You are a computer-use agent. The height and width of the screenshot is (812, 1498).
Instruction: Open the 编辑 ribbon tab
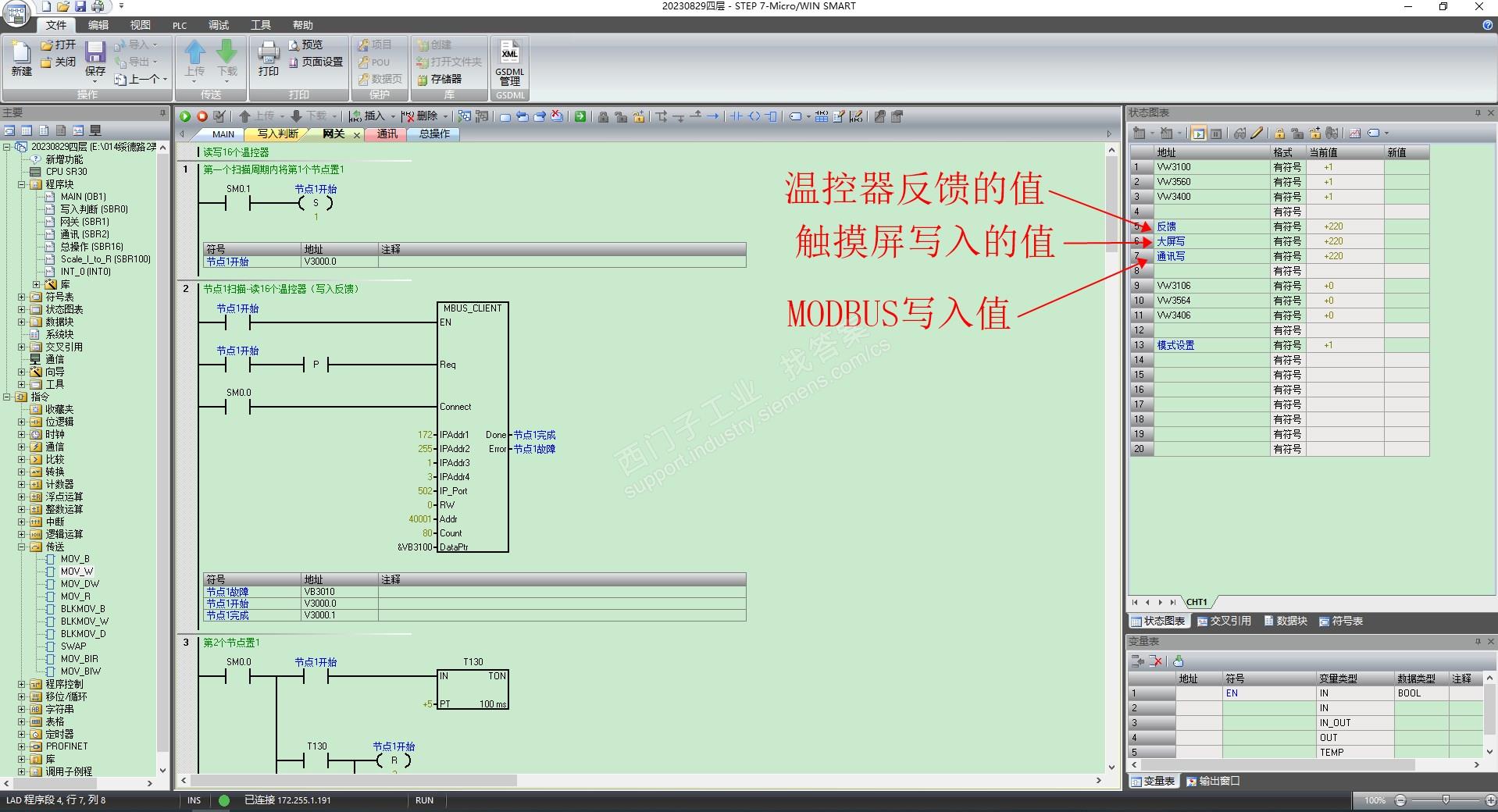98,25
